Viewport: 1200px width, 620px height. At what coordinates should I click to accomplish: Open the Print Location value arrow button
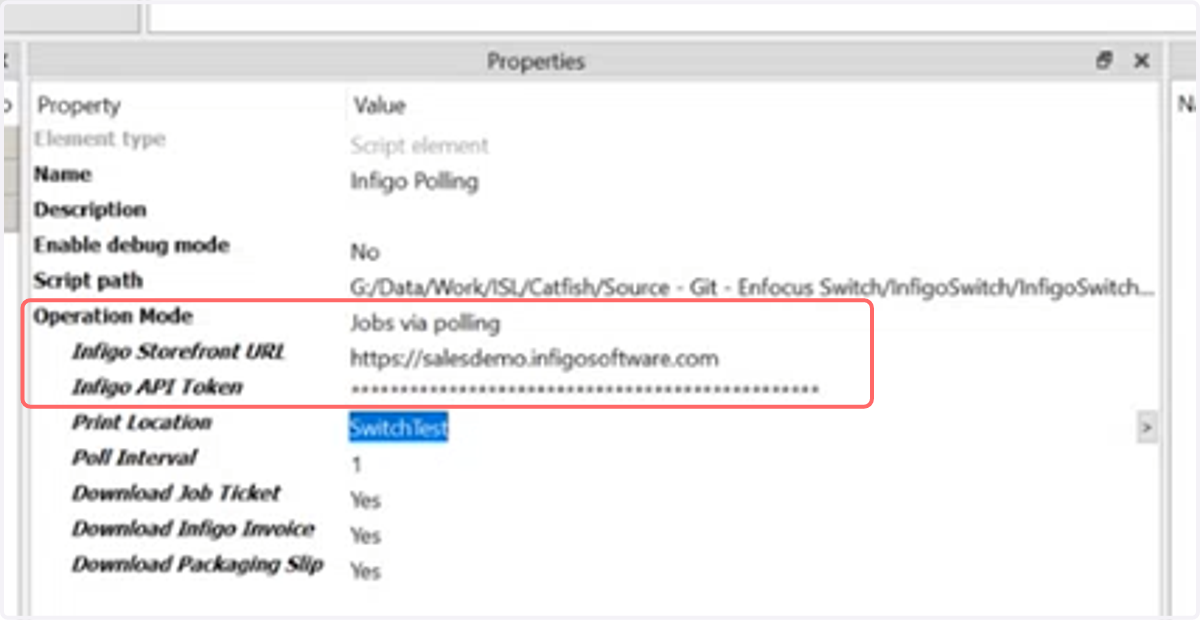click(x=1146, y=428)
